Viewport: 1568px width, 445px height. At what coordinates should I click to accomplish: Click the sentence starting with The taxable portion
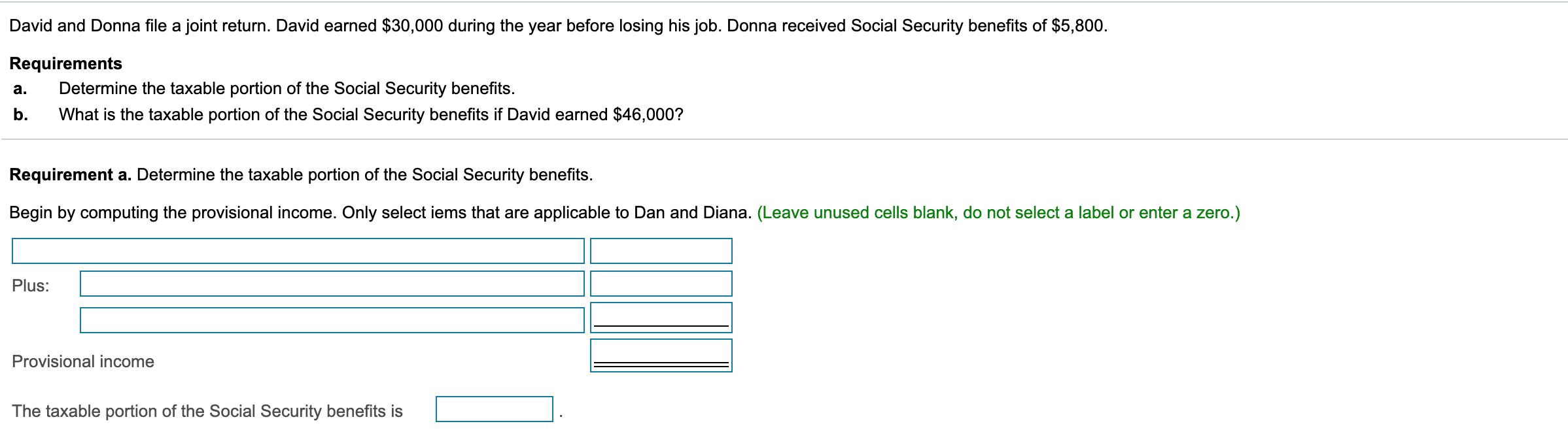click(208, 410)
